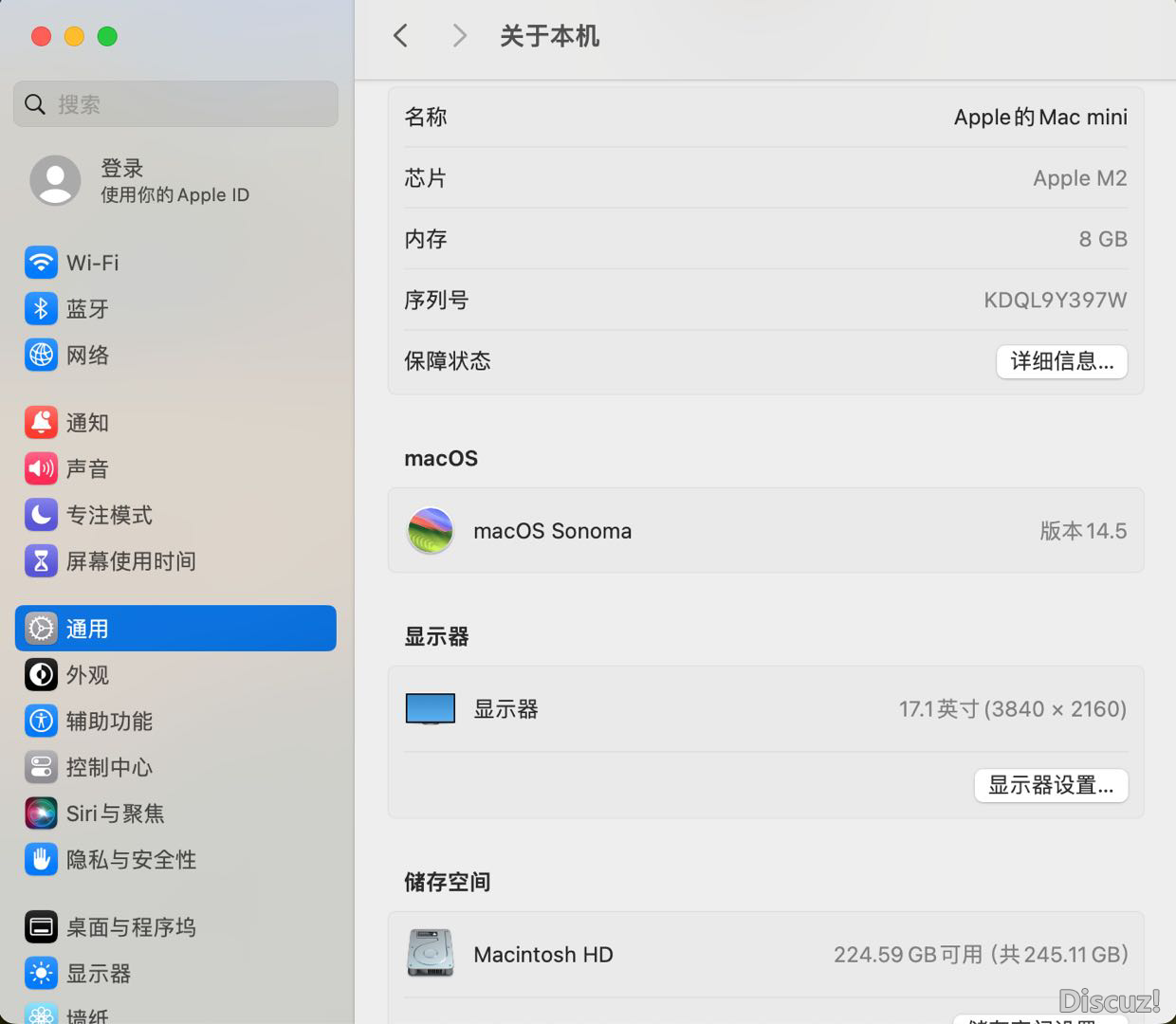Click the accessibility icon for 辅助功能
This screenshot has width=1176, height=1024.
[x=41, y=721]
